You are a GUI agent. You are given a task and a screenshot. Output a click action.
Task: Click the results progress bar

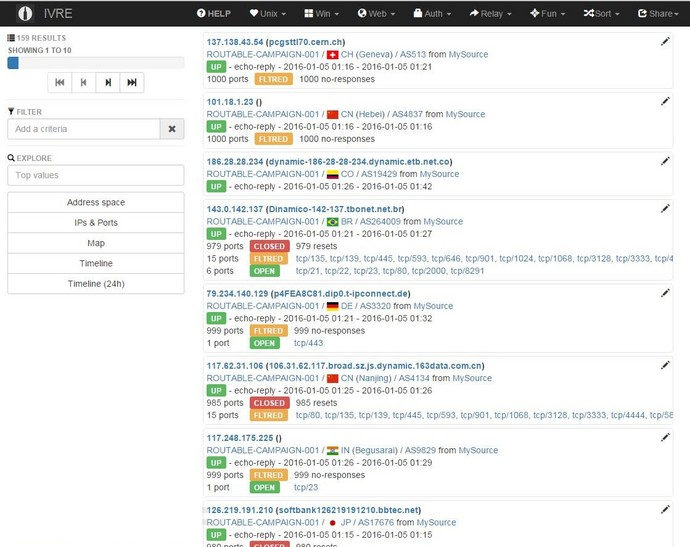[x=96, y=63]
